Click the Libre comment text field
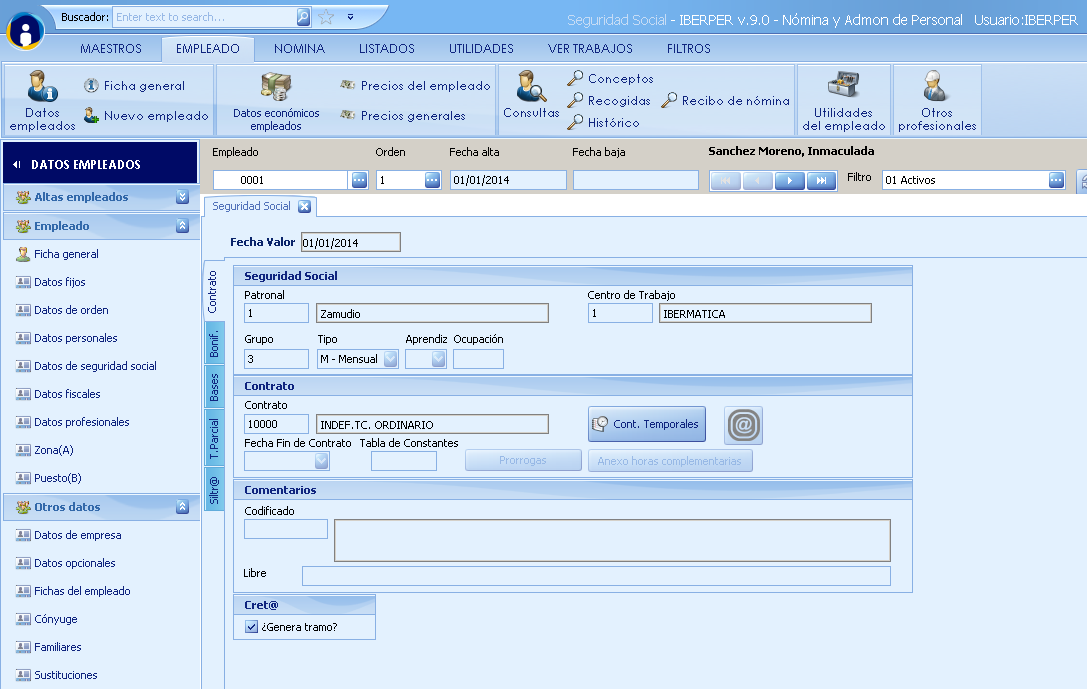The height and width of the screenshot is (689, 1087). pyautogui.click(x=595, y=575)
